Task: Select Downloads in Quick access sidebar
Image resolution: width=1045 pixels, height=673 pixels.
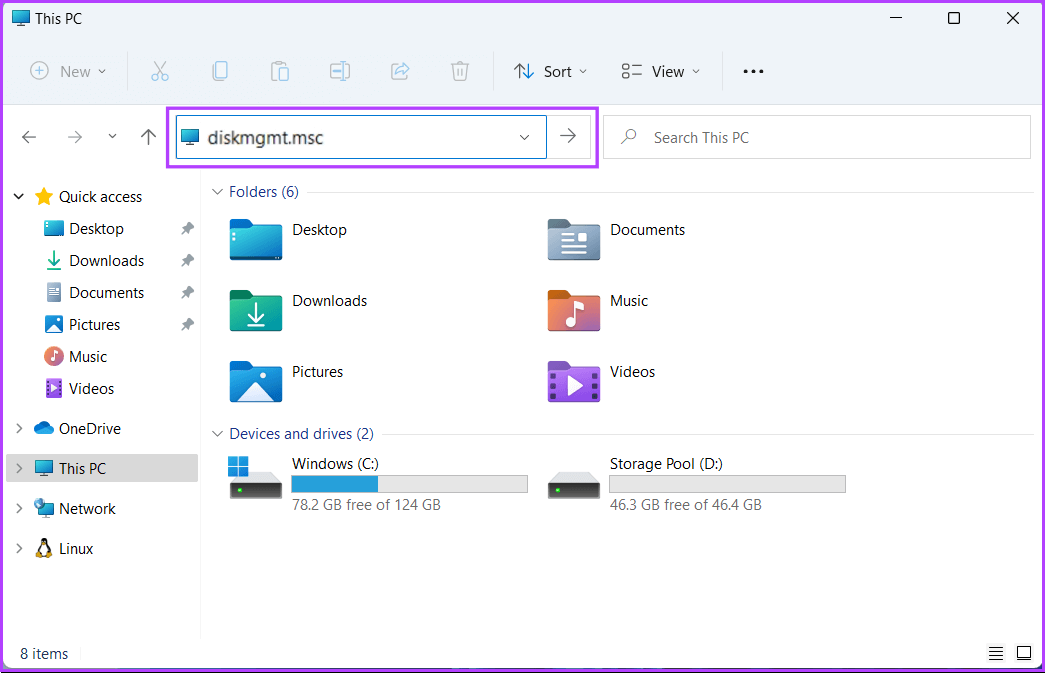Action: coord(107,261)
